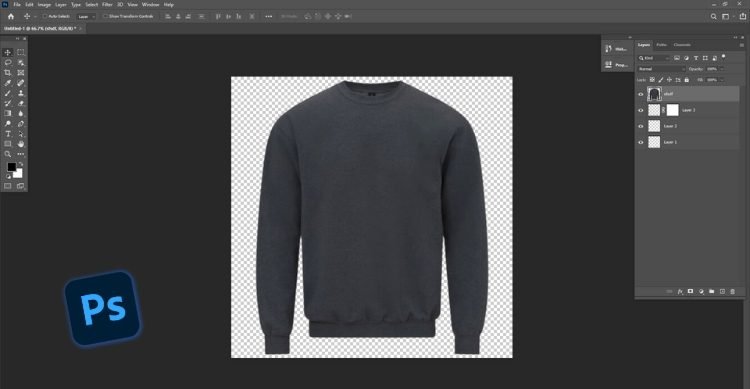The image size is (750, 389).
Task: Select the Brush tool
Action: [8, 93]
